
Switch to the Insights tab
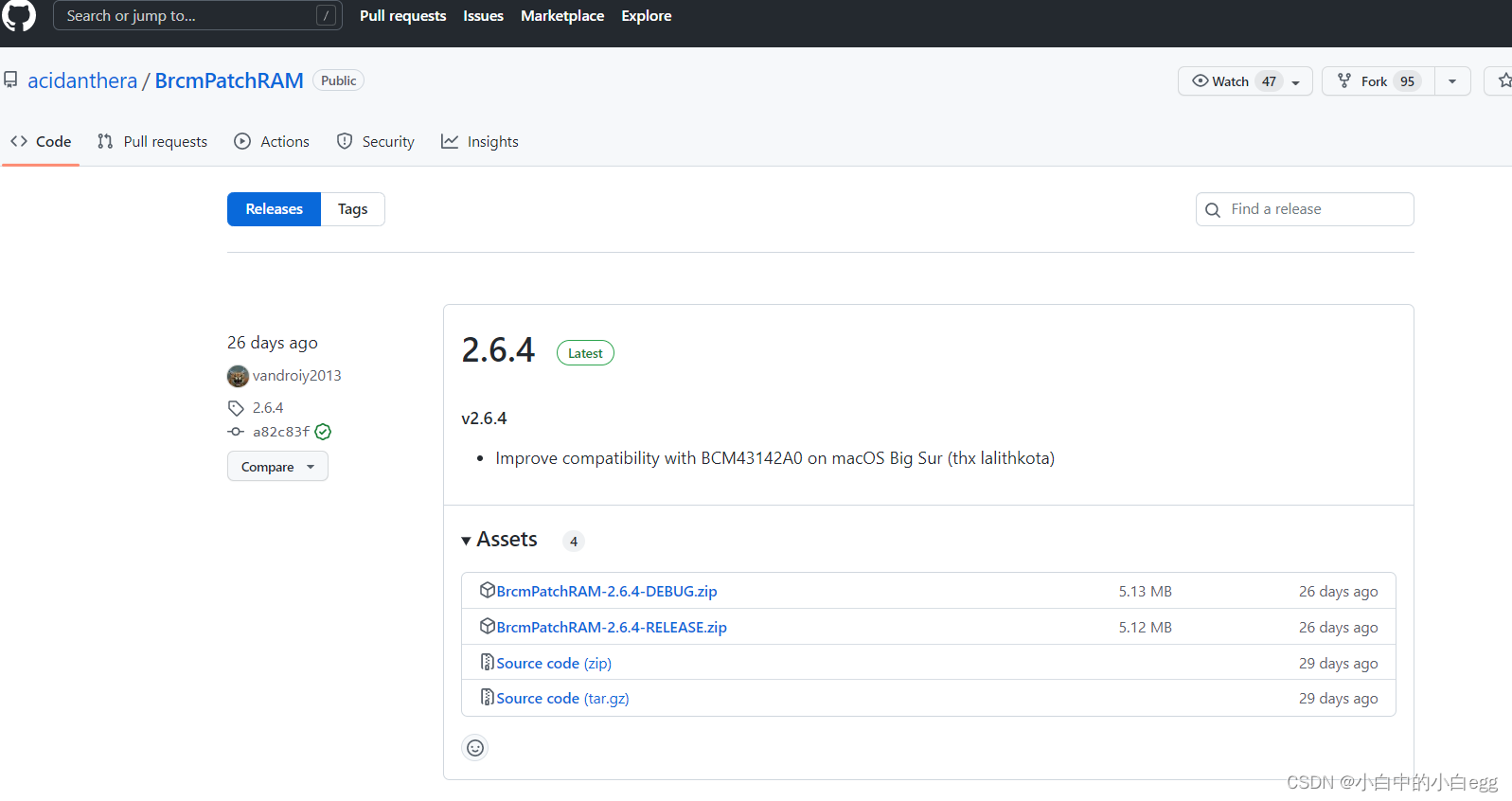pyautogui.click(x=480, y=141)
